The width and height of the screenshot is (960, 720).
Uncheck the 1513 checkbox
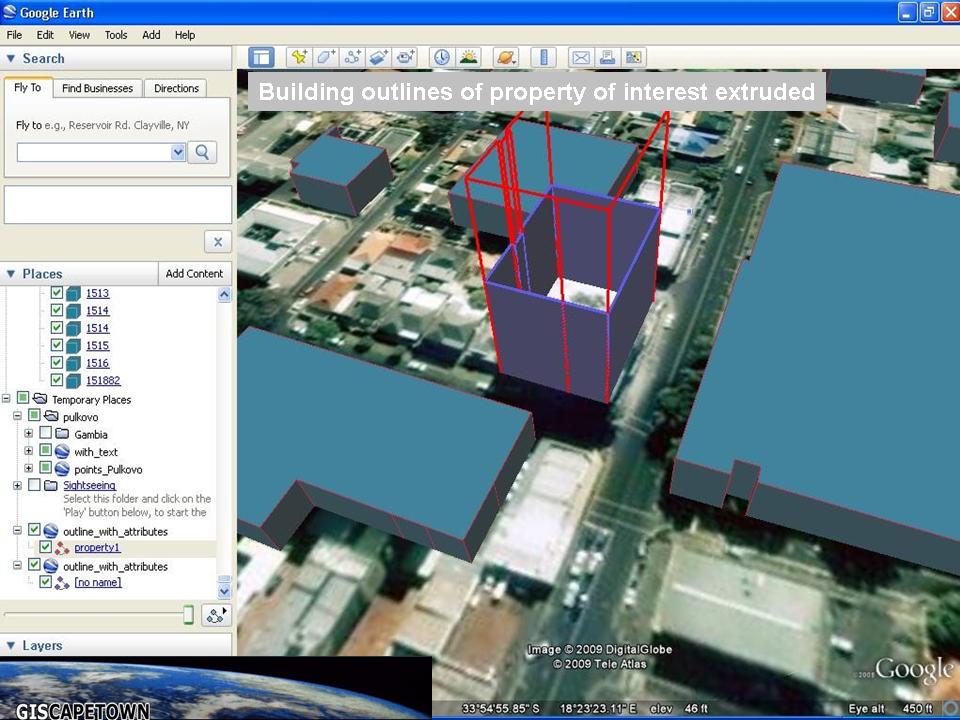pos(57,293)
